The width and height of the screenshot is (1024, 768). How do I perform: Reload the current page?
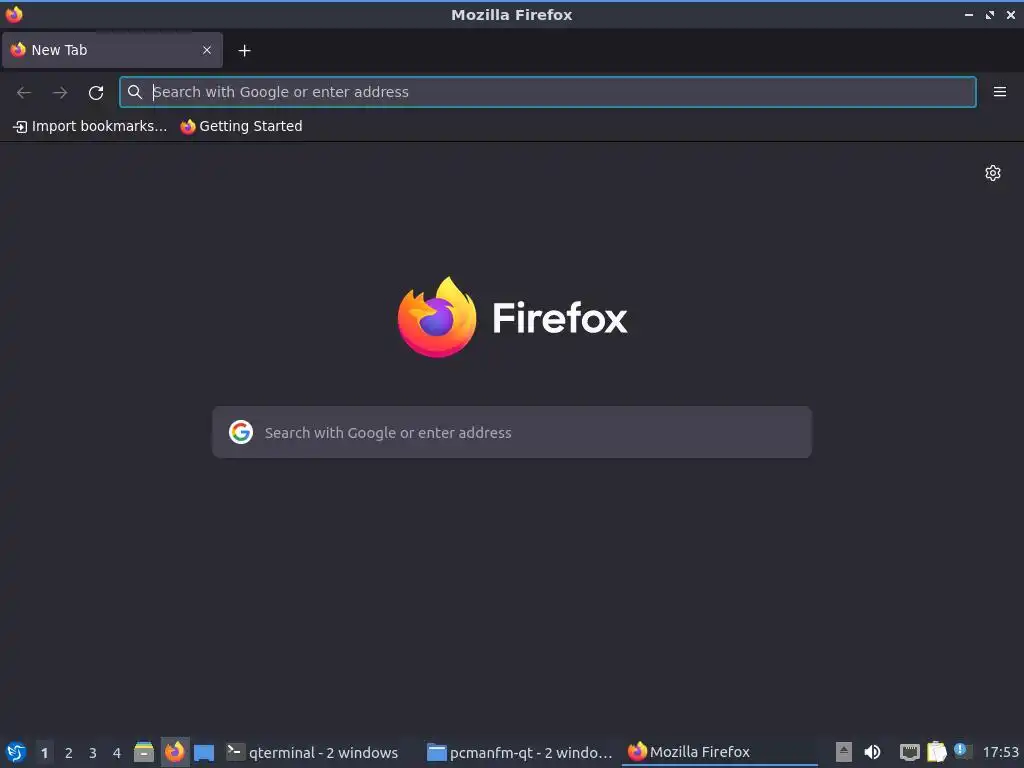[96, 93]
